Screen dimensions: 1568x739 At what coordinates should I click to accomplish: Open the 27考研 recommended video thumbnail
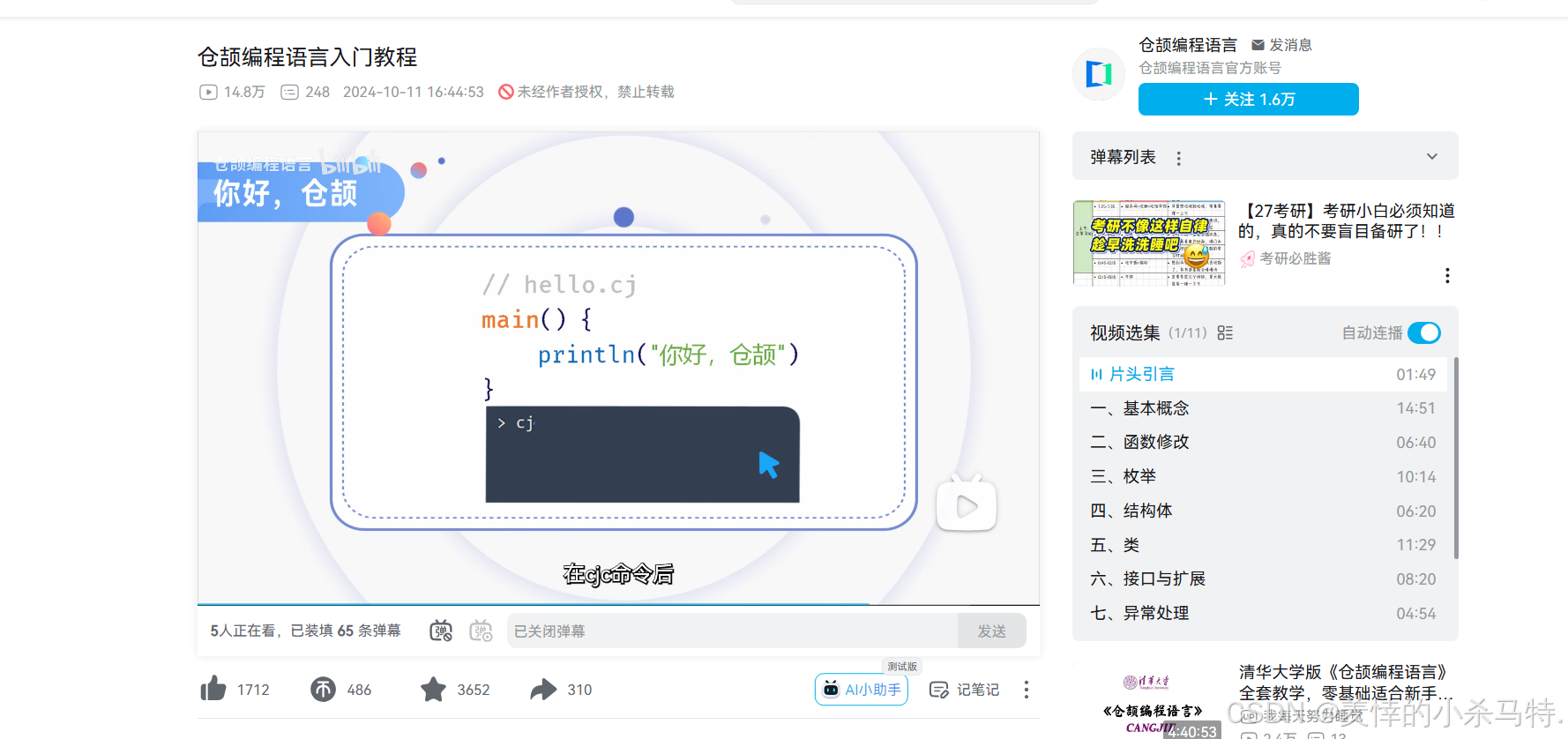click(x=1149, y=243)
